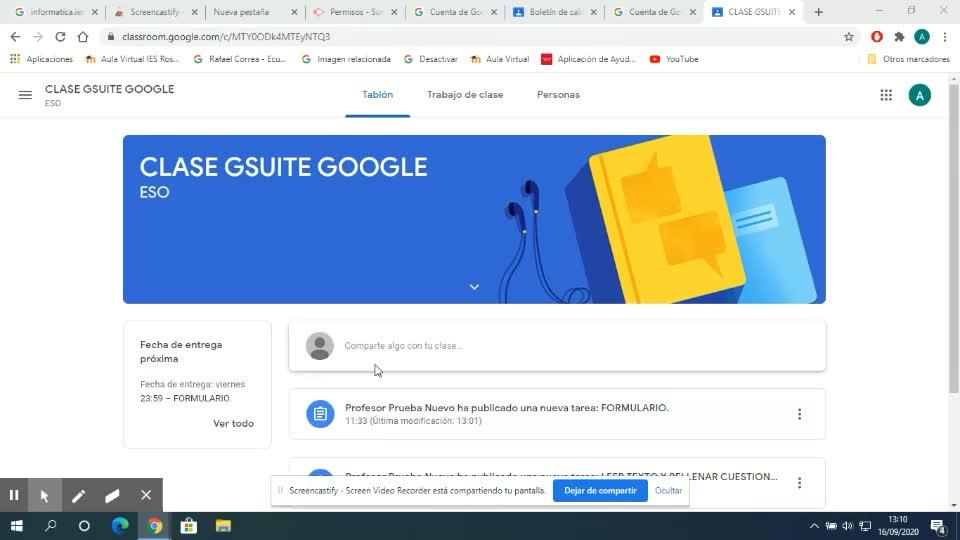The width and height of the screenshot is (960, 540).
Task: Pause the Screencastify recording
Action: pos(14,495)
